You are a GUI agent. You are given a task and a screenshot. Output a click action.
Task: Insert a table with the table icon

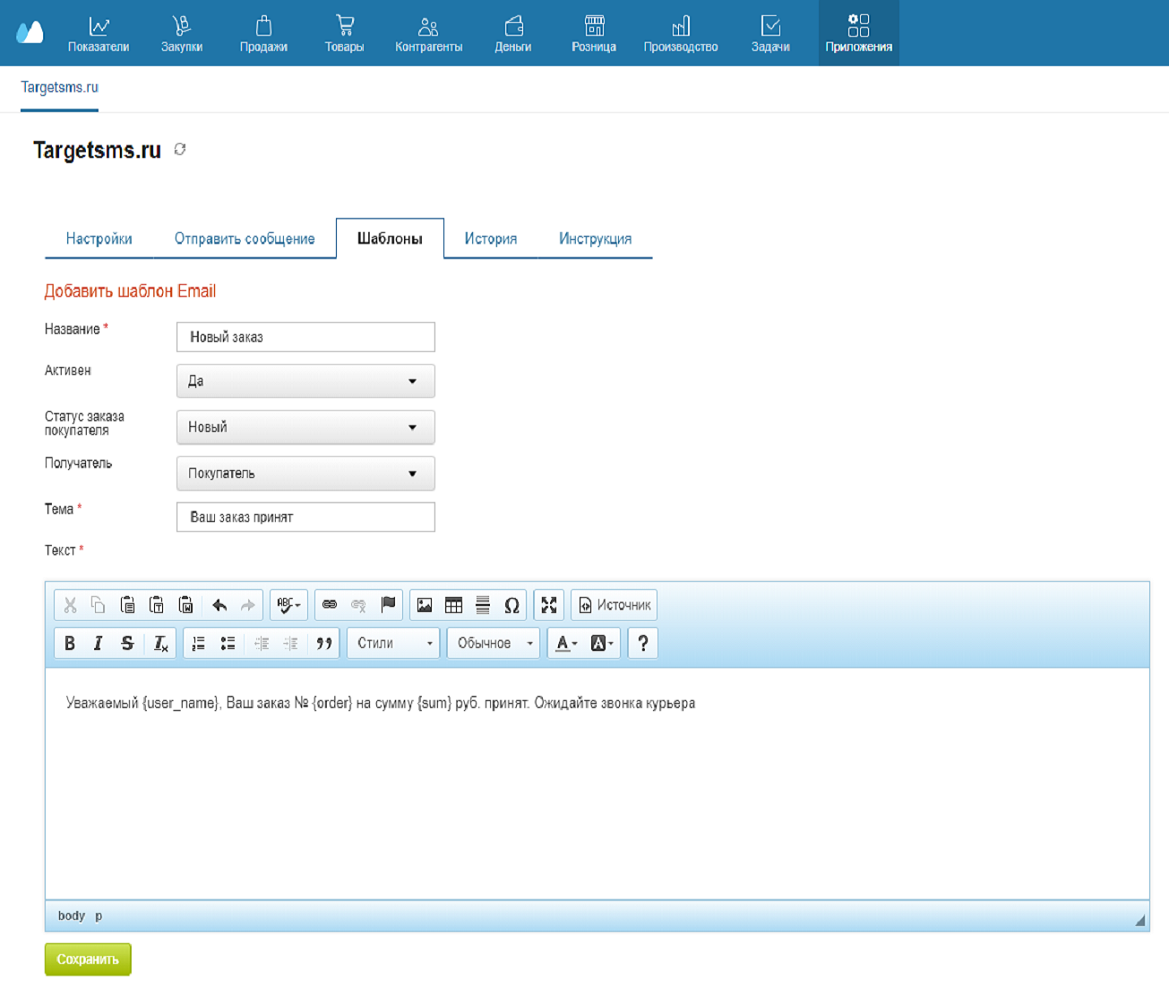(x=453, y=604)
